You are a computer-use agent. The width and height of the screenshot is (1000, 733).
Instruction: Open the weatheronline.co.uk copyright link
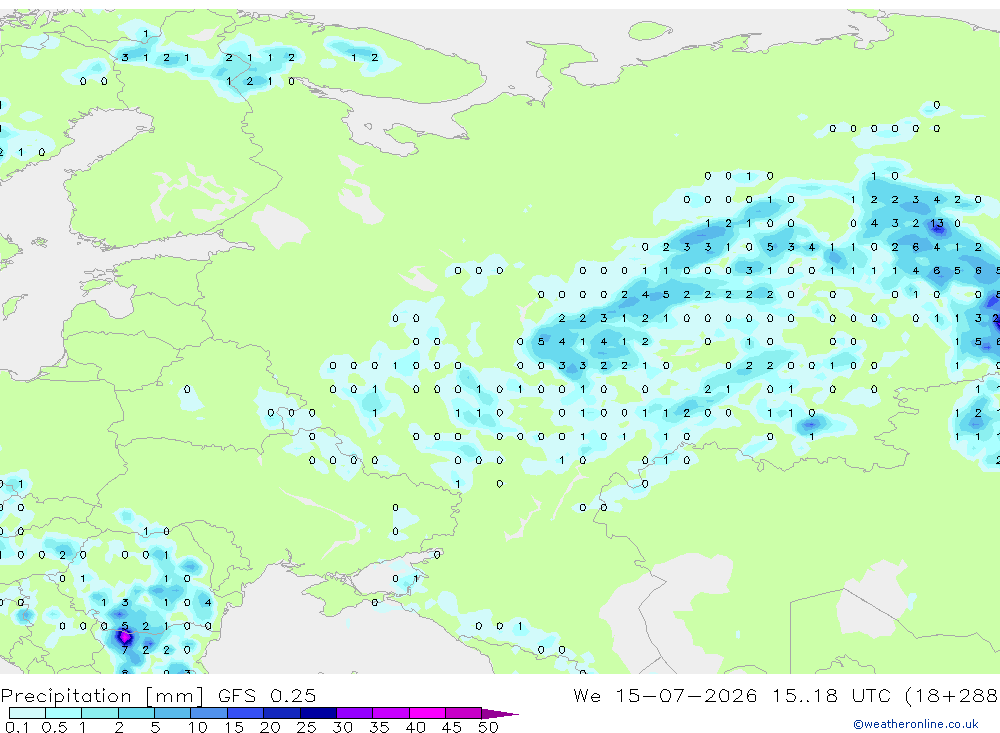[x=915, y=724]
